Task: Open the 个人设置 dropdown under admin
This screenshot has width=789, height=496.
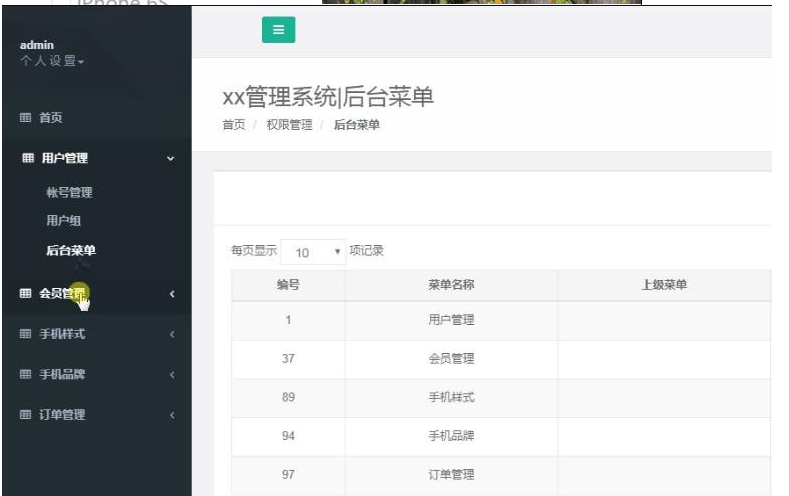Action: click(x=52, y=62)
